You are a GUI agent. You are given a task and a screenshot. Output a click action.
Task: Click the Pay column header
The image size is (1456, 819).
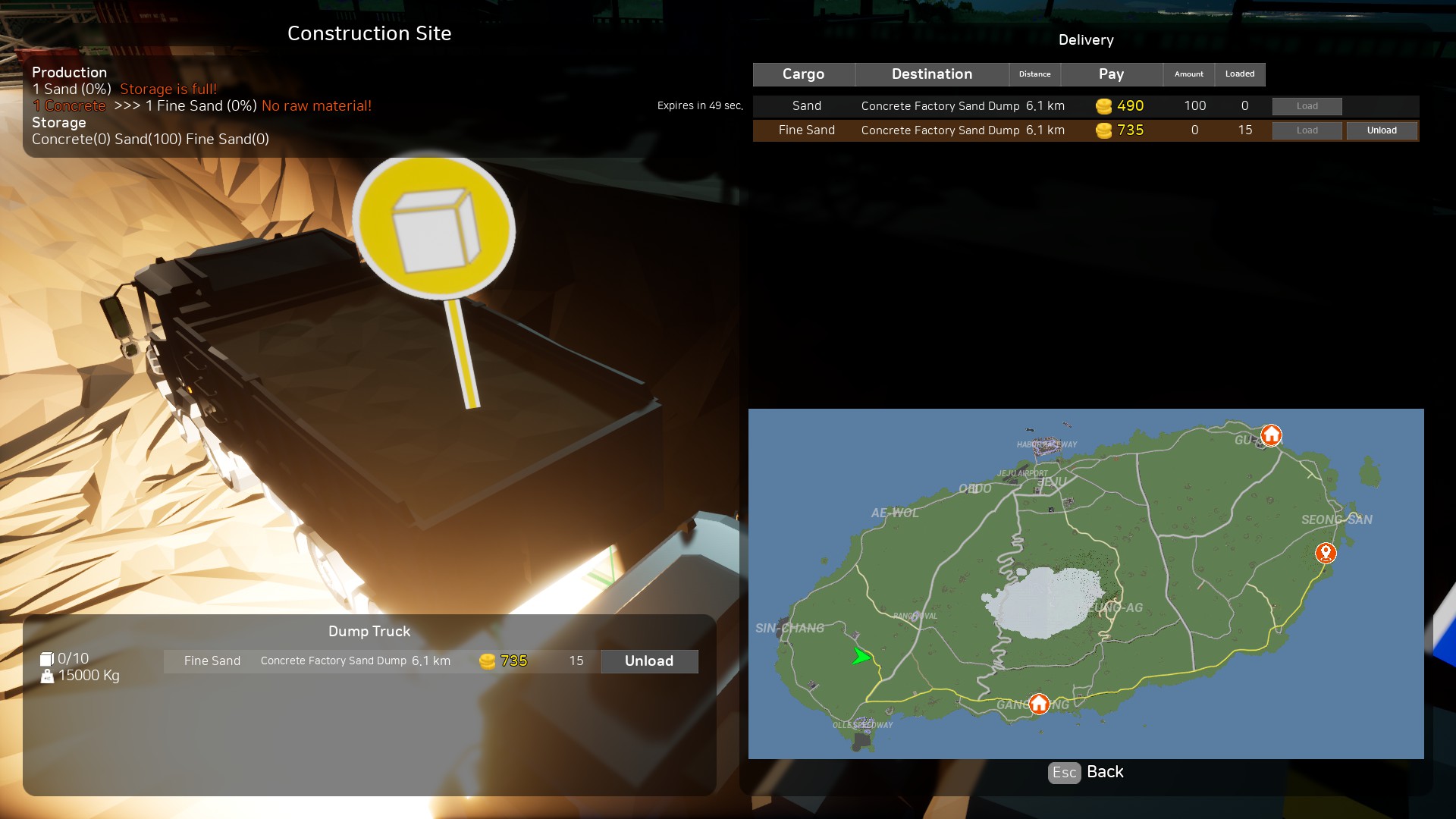pos(1111,74)
